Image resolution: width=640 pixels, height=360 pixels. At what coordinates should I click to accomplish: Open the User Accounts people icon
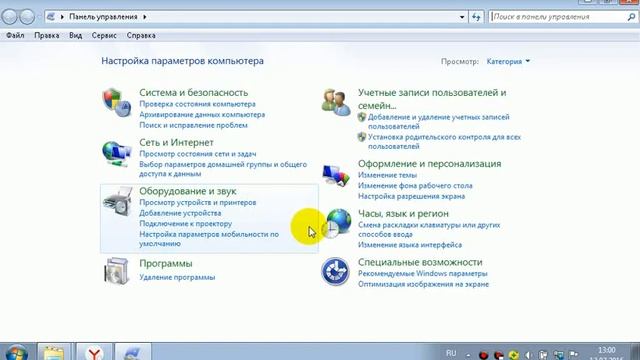point(336,102)
